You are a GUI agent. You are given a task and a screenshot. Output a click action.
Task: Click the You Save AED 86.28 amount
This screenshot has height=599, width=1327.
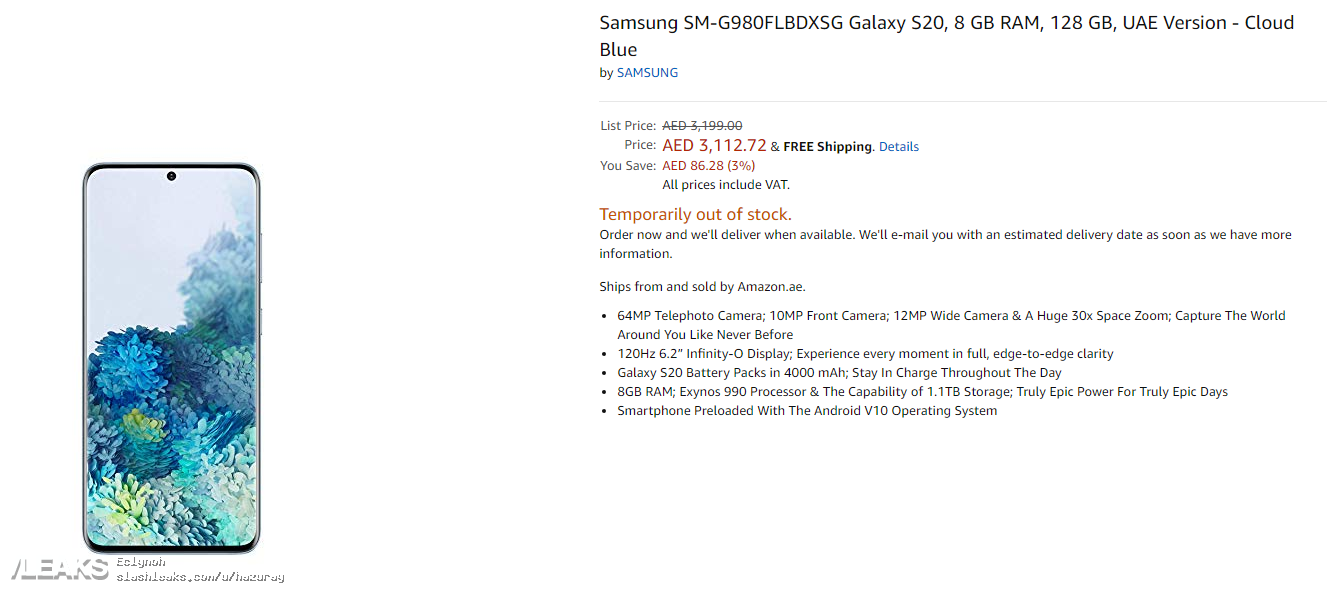coord(708,166)
